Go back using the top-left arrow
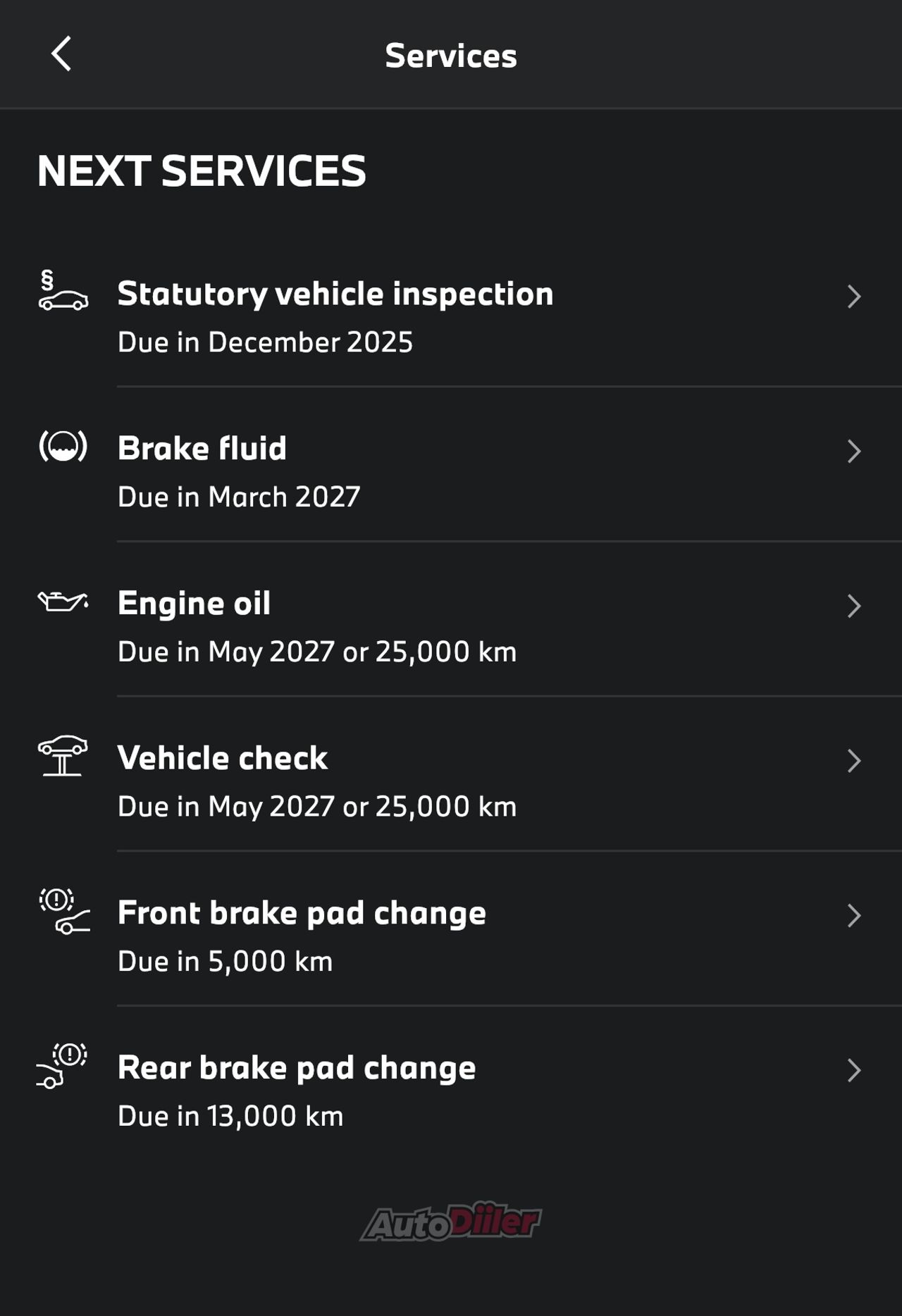This screenshot has width=902, height=1316. tap(61, 54)
